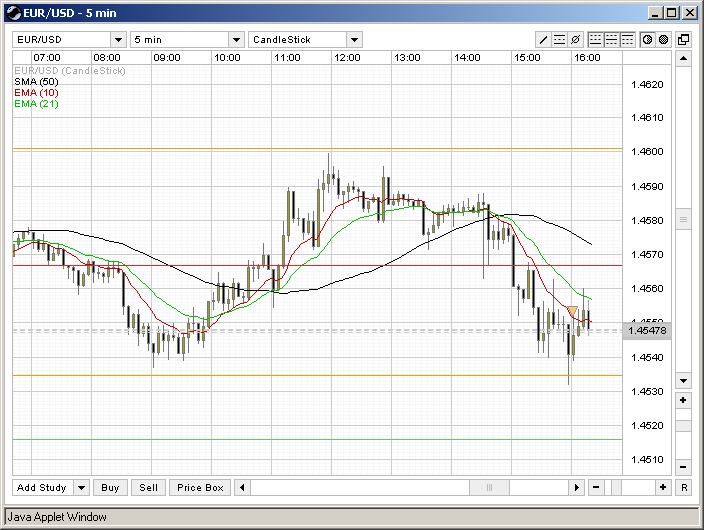
Task: Click the horizontal zoom out minus button
Action: [x=596, y=487]
